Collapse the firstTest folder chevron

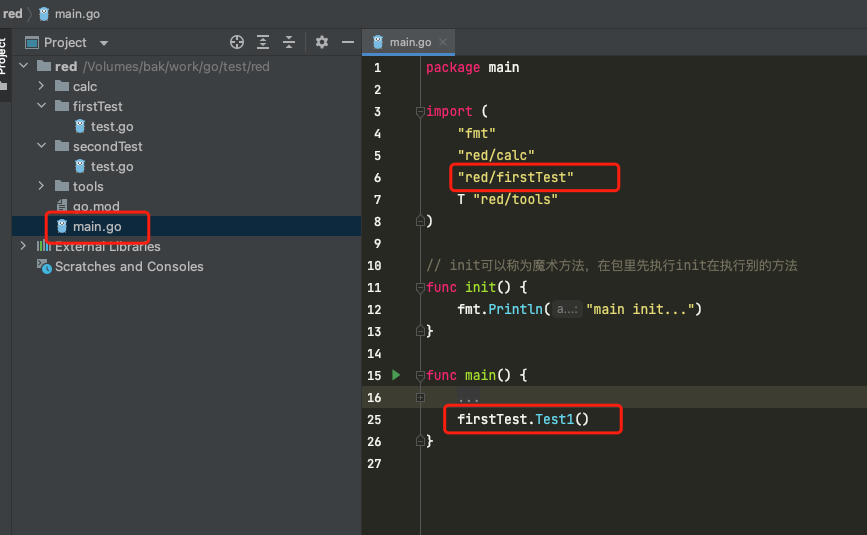[x=41, y=106]
